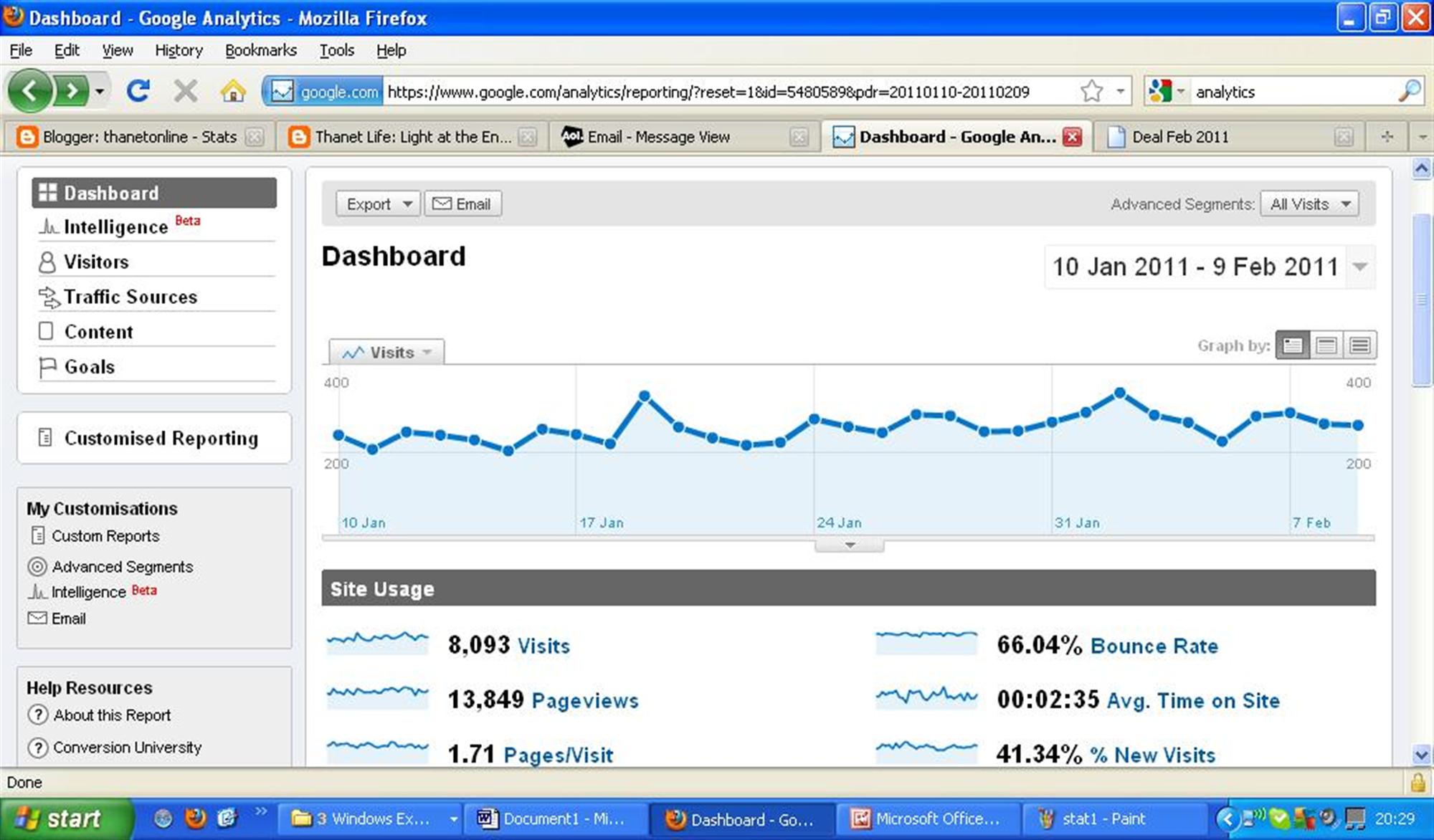Click the Firefox back arrow button

29,91
